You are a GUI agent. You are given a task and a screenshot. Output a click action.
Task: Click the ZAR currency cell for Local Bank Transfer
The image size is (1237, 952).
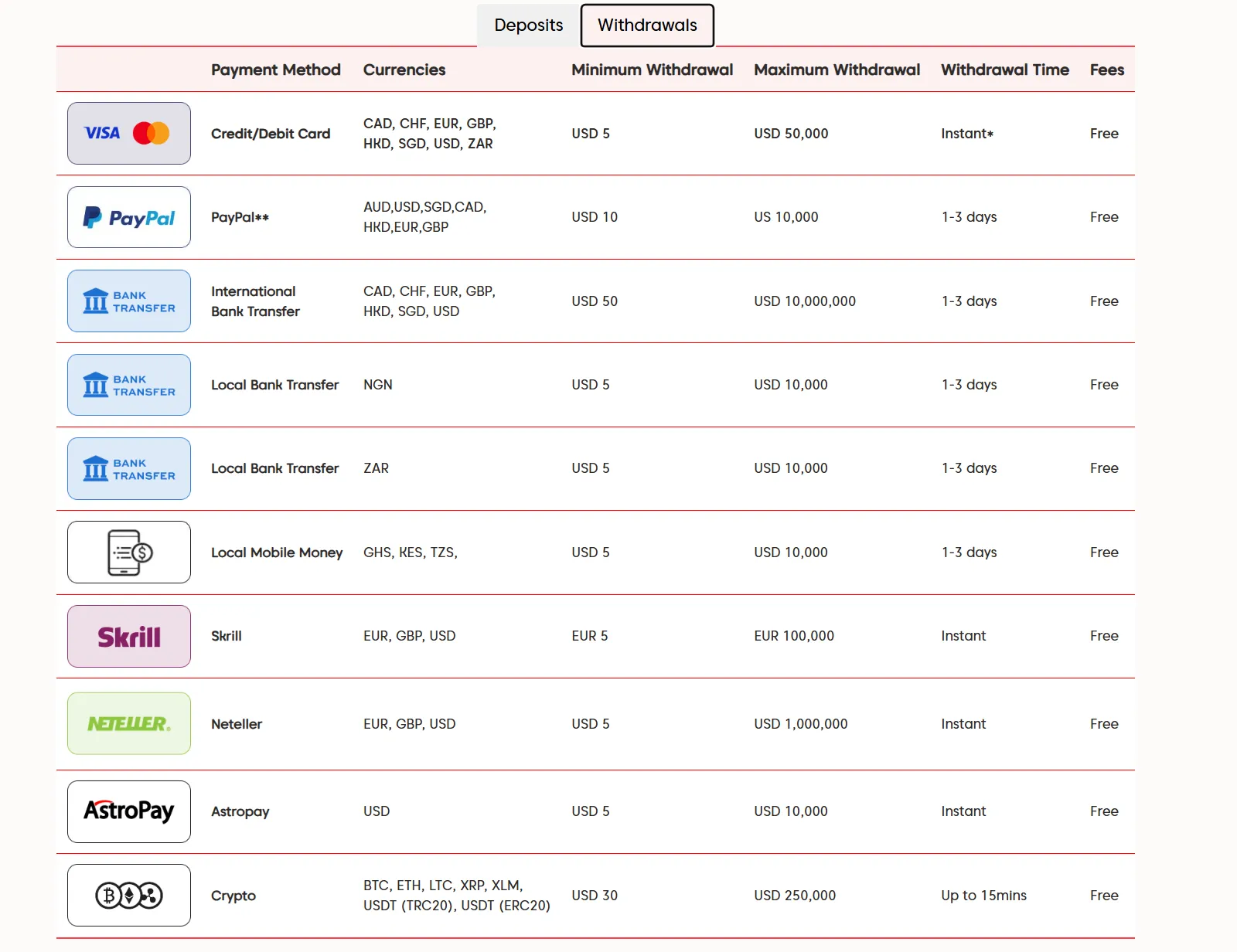[377, 468]
